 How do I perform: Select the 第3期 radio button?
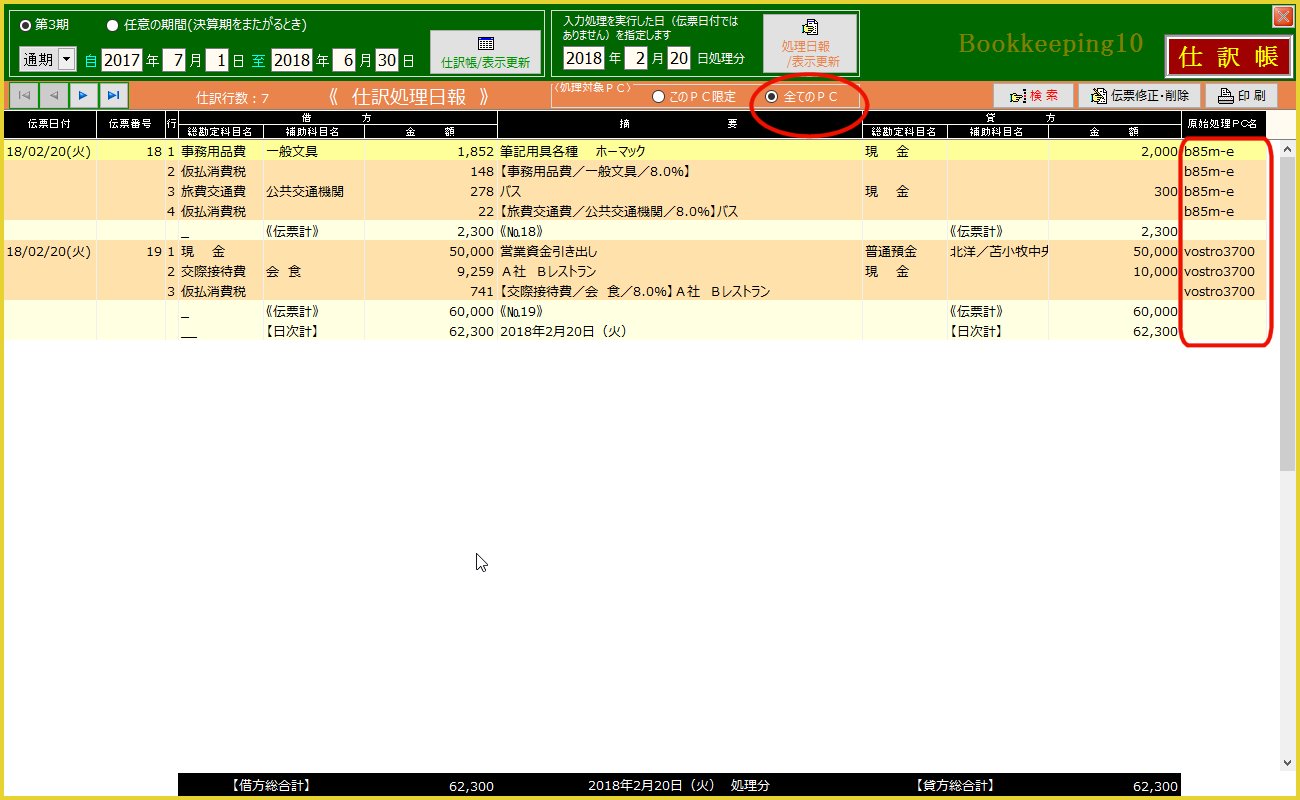coord(26,25)
